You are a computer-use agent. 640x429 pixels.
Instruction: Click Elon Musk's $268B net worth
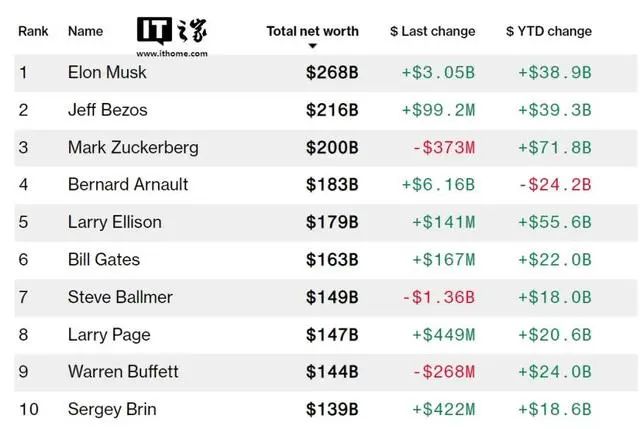[x=332, y=73]
